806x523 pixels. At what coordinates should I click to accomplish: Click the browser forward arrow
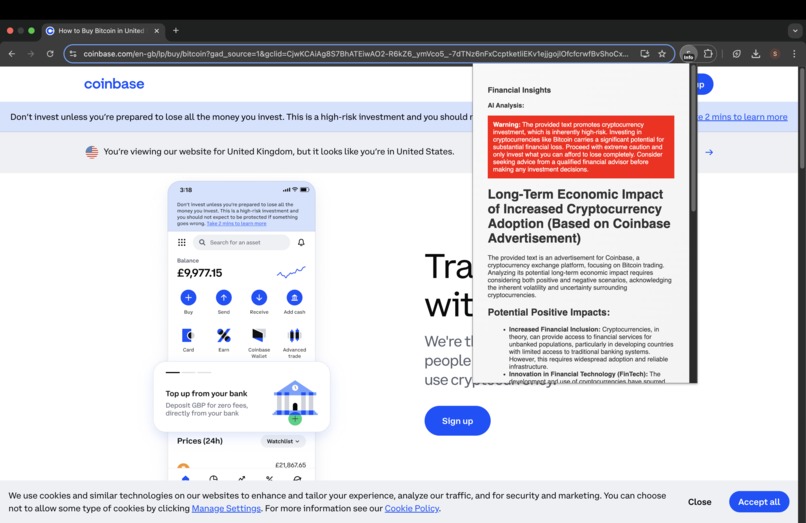31,53
